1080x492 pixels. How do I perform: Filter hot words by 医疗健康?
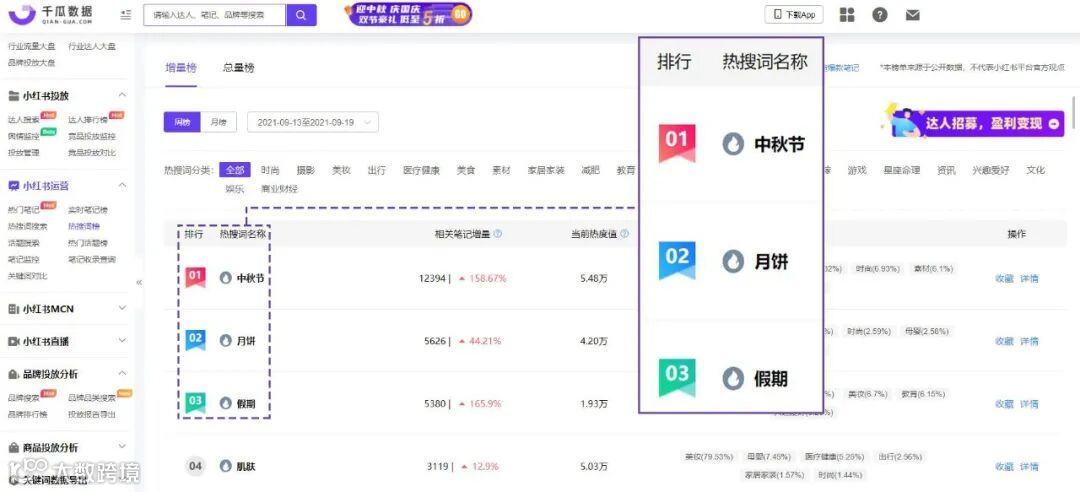pos(422,170)
